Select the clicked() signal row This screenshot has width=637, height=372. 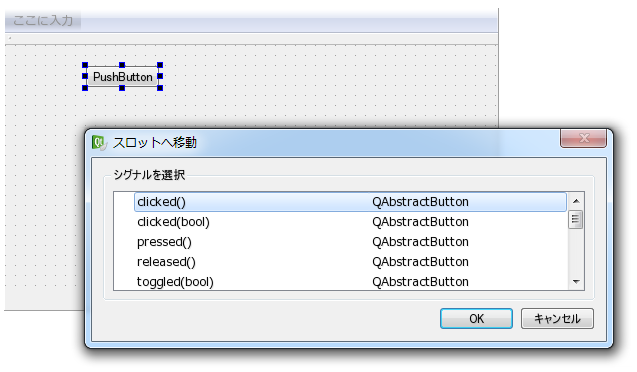point(350,202)
